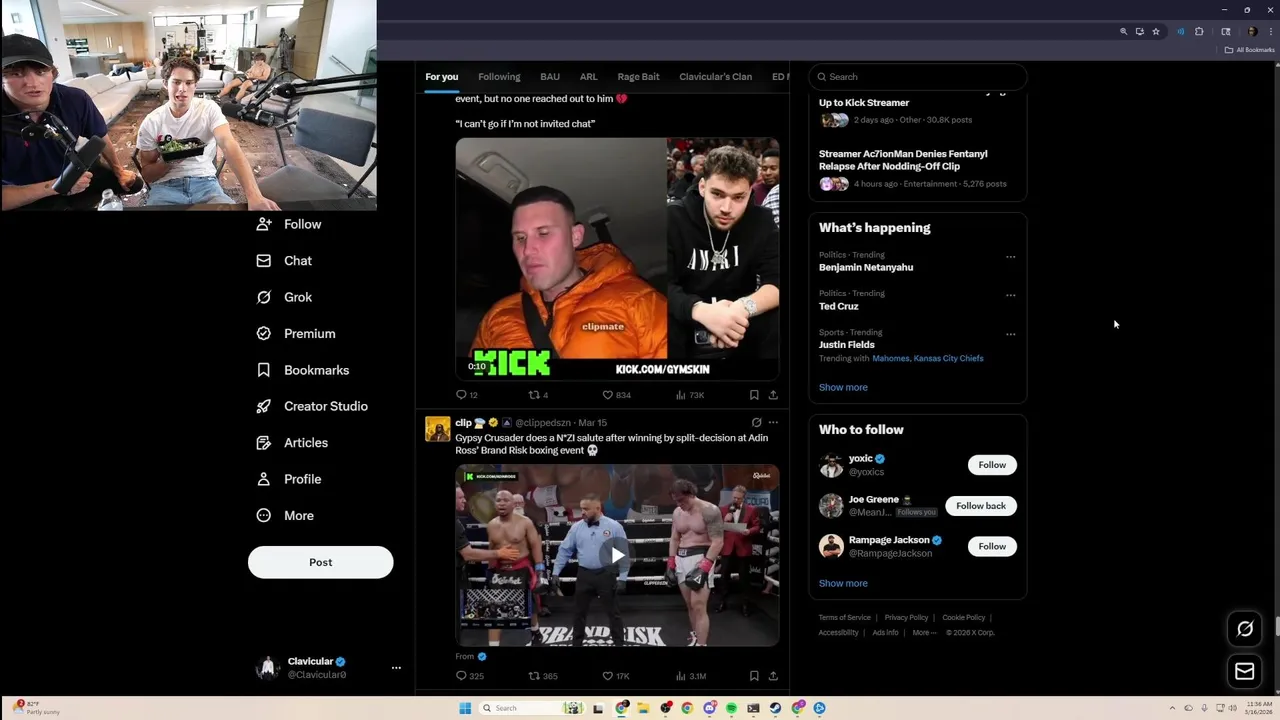This screenshot has width=1280, height=720.
Task: Repost the Gypsy Crusader post
Action: (x=533, y=676)
